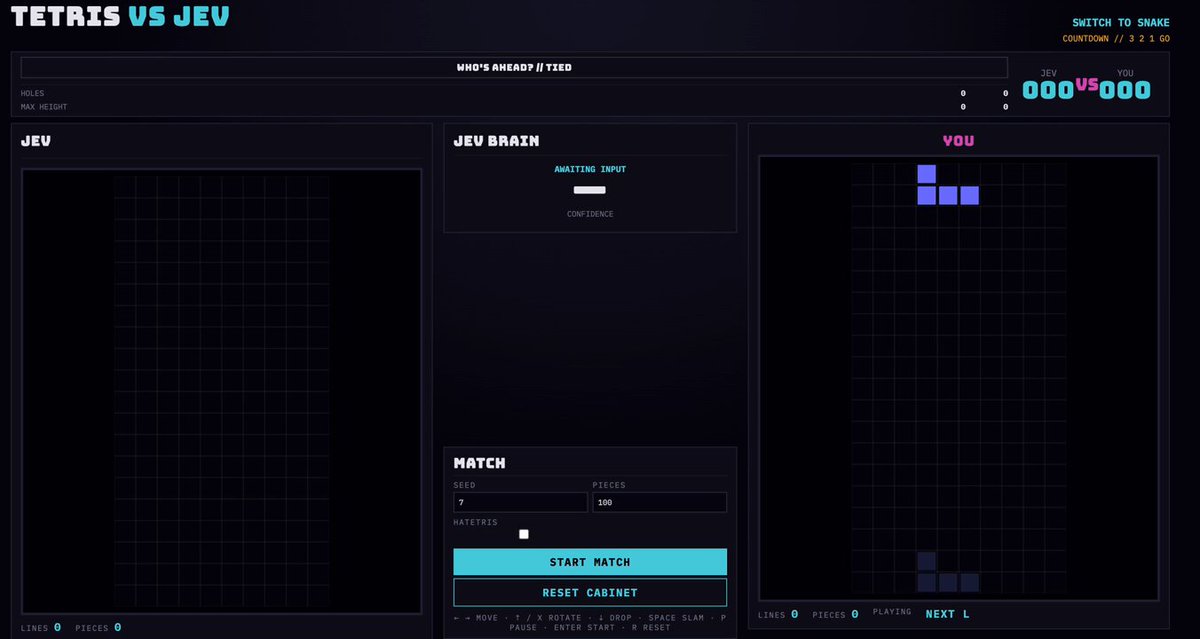This screenshot has height=639, width=1200.
Task: Click the "Holes" stat label
Action: pyautogui.click(x=33, y=93)
